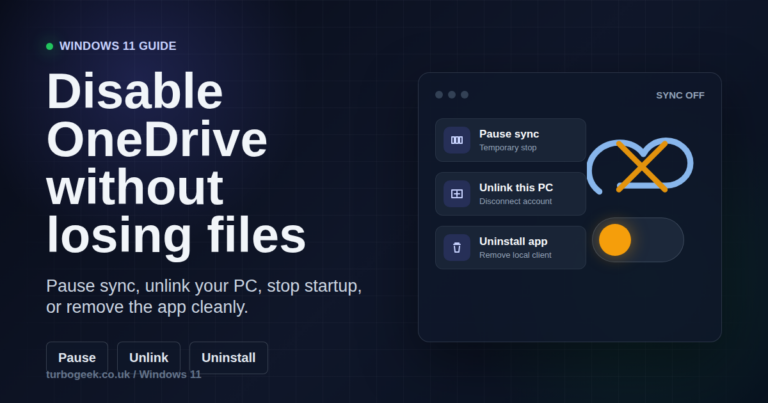The image size is (768, 403).
Task: Click the Unlink pill button
Action: (149, 358)
